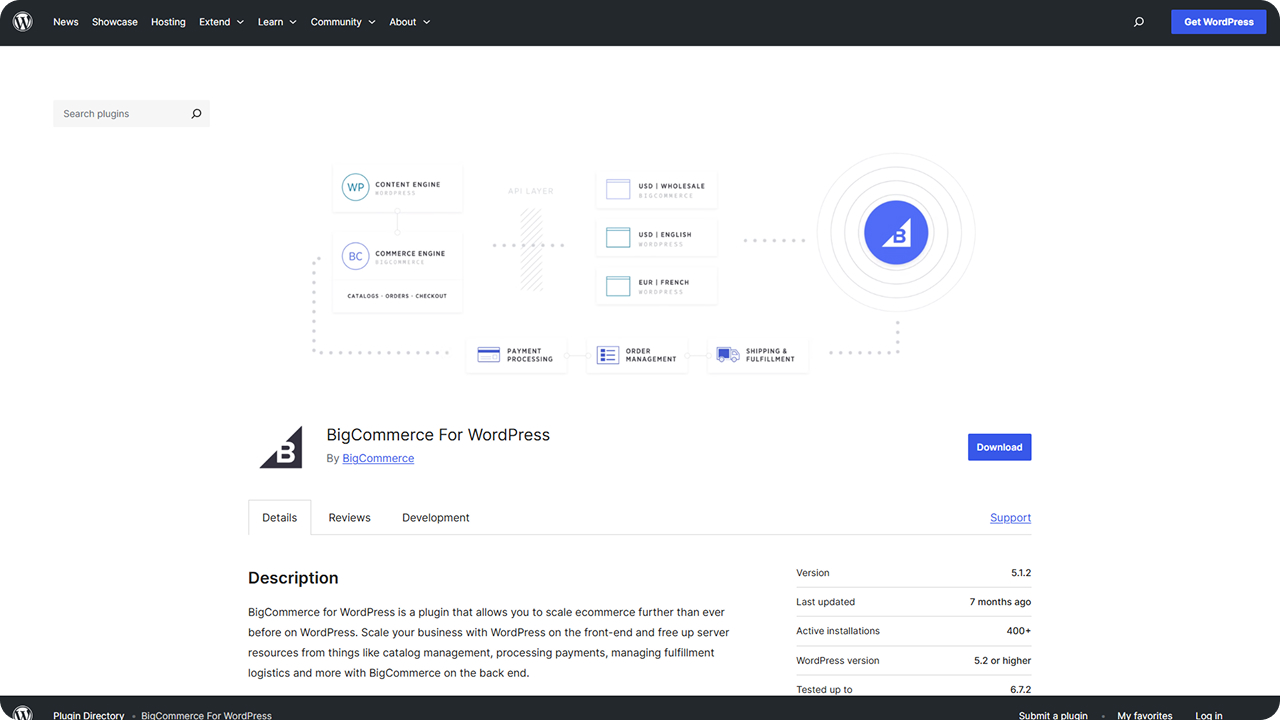Click the BigCommerce For WordPress plugin title
This screenshot has height=720, width=1280.
coord(438,435)
